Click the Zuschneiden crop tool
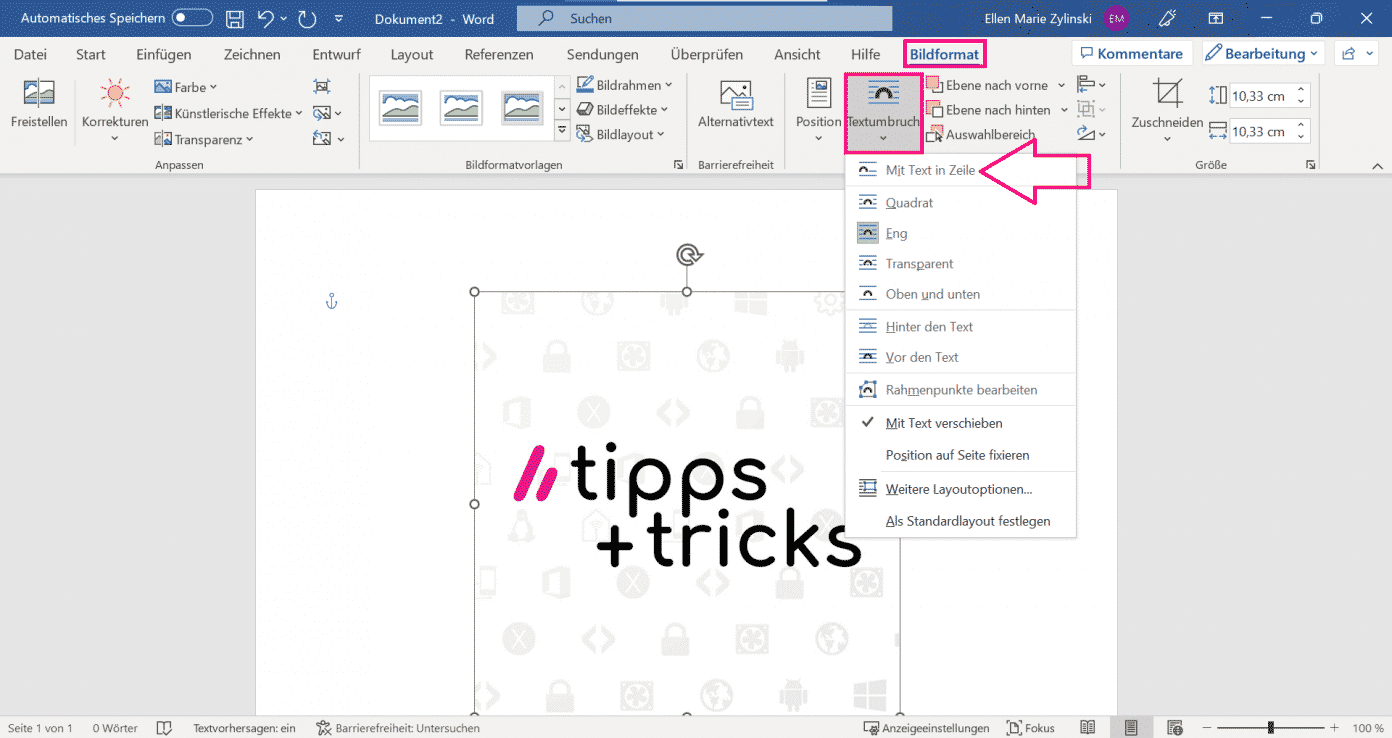Screen dimensions: 1392x738 (1167, 95)
